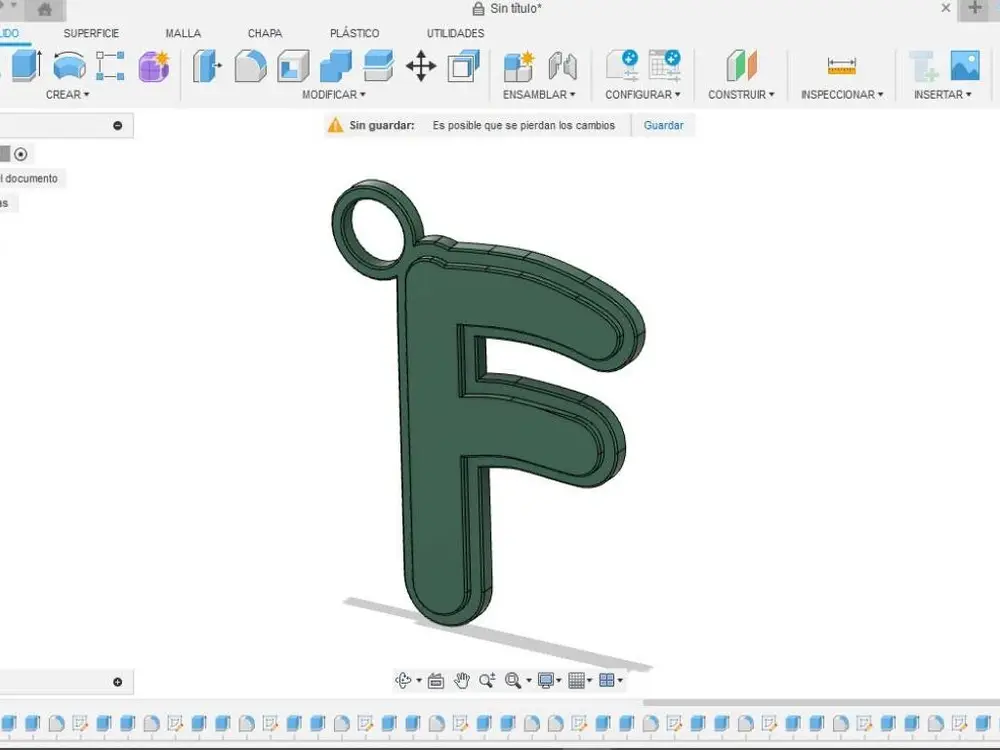The height and width of the screenshot is (750, 1000).
Task: Switch to the MALLA tab
Action: point(183,33)
